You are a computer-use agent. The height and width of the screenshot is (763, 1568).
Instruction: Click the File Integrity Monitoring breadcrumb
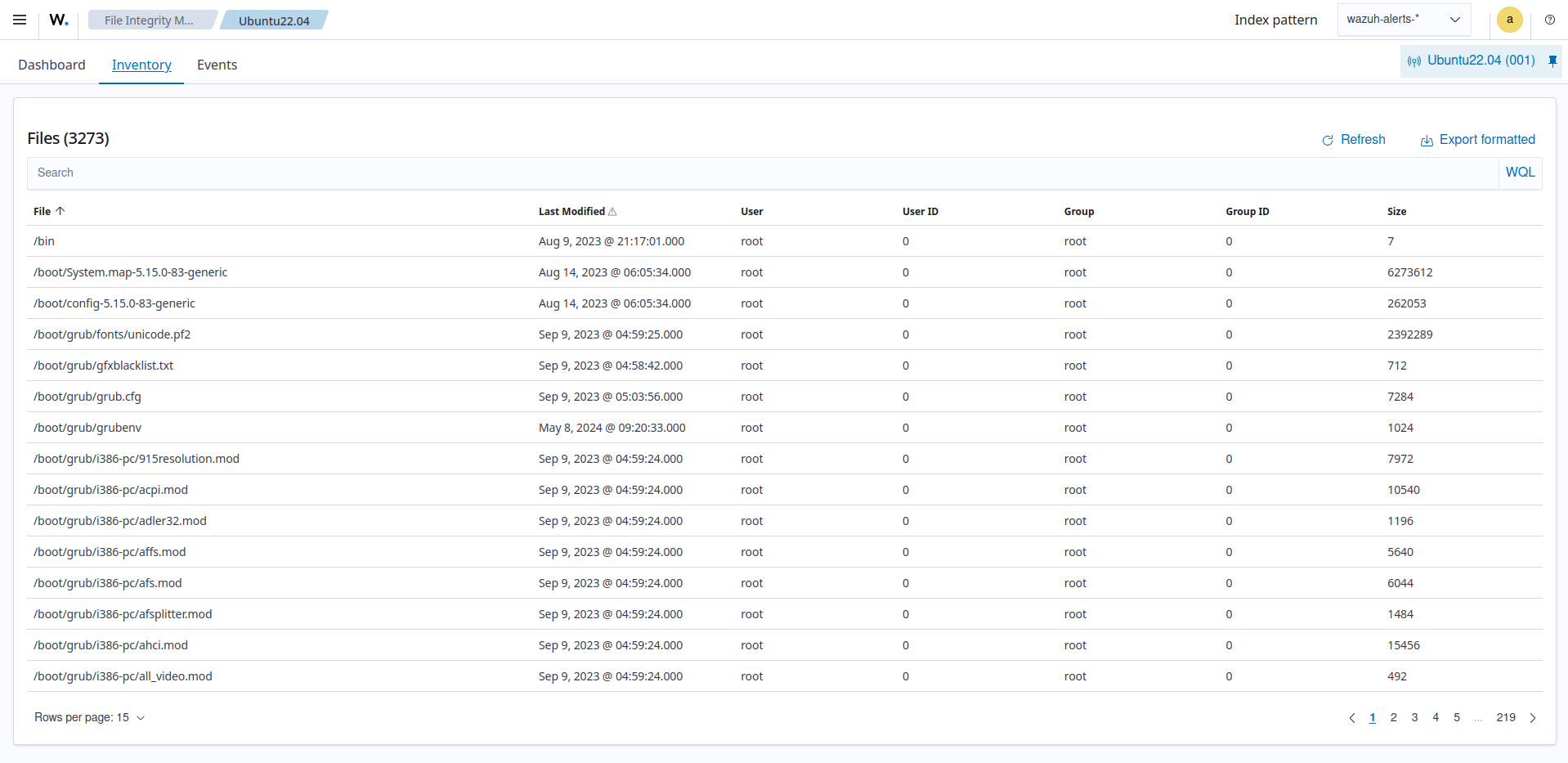(149, 20)
